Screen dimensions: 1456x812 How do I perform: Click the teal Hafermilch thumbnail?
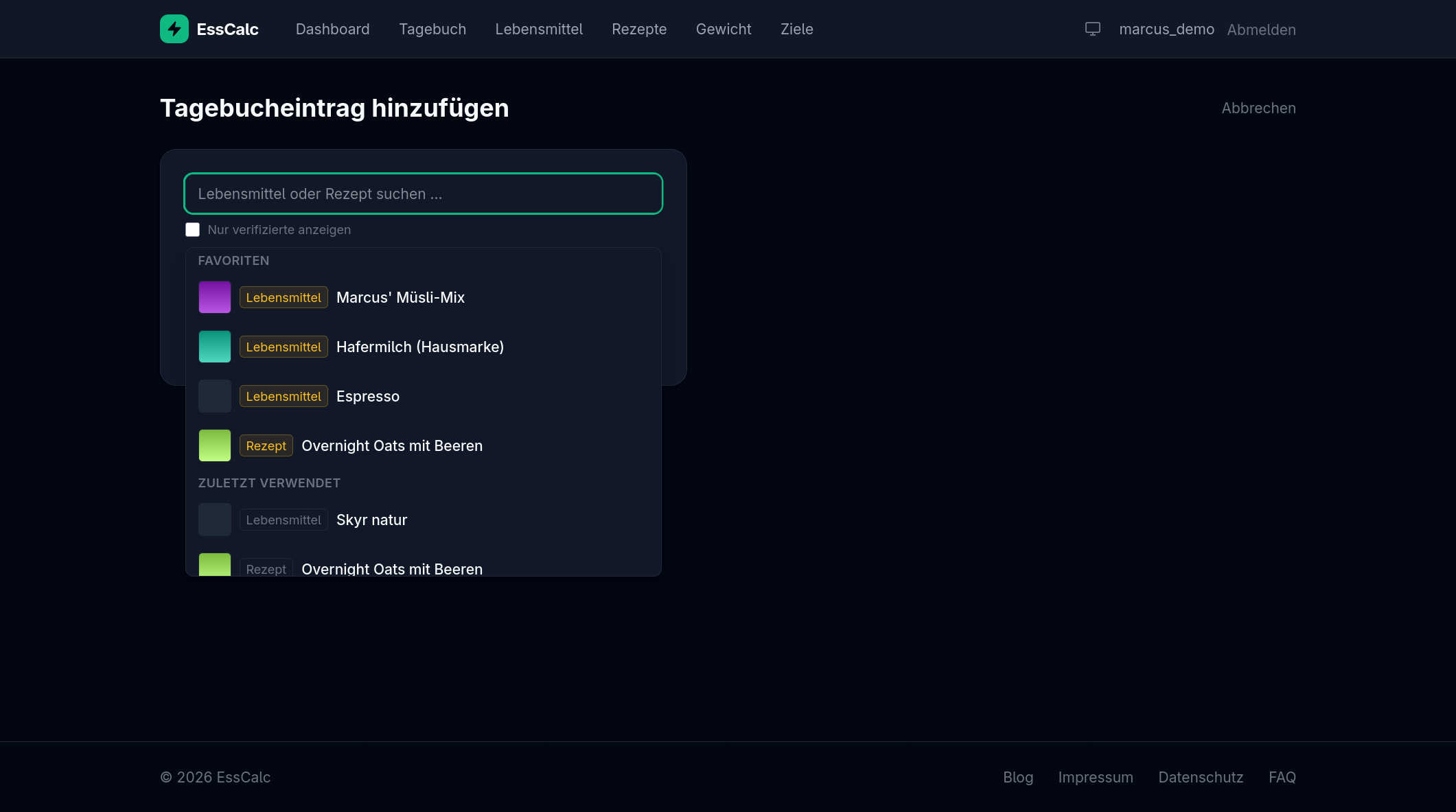pyautogui.click(x=215, y=347)
